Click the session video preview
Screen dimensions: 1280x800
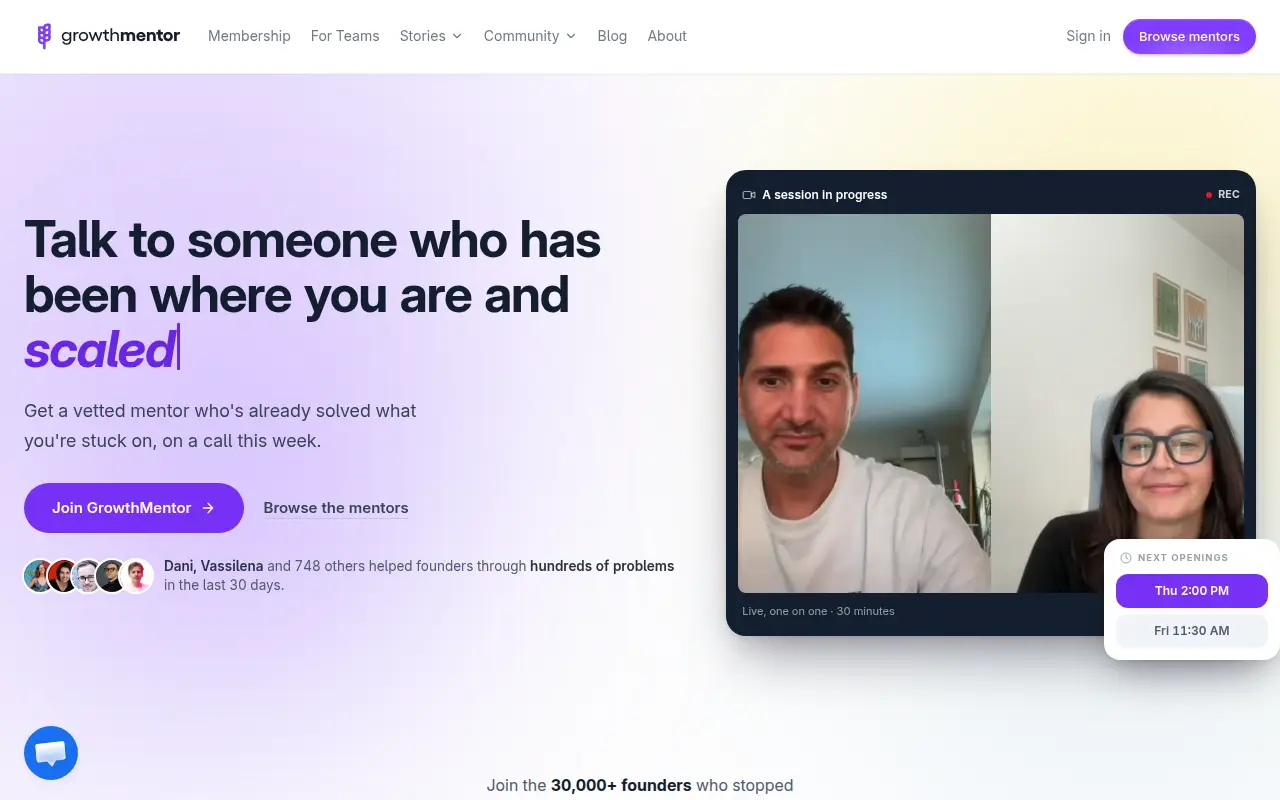point(991,403)
